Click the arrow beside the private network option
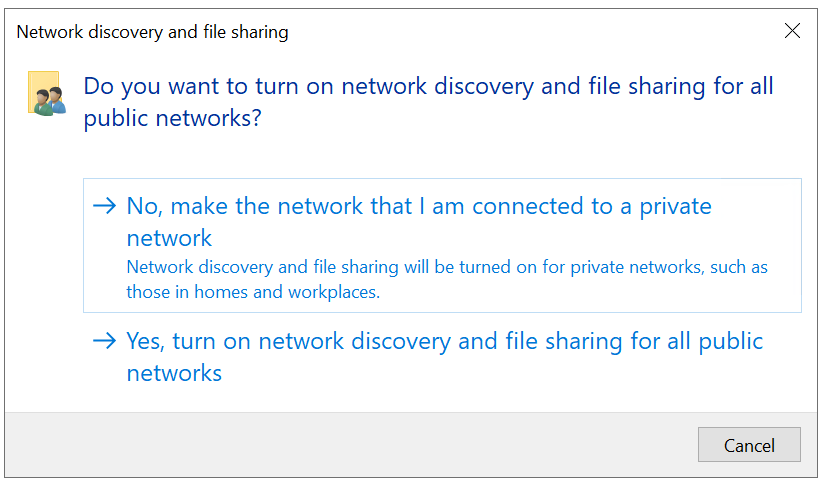 104,207
